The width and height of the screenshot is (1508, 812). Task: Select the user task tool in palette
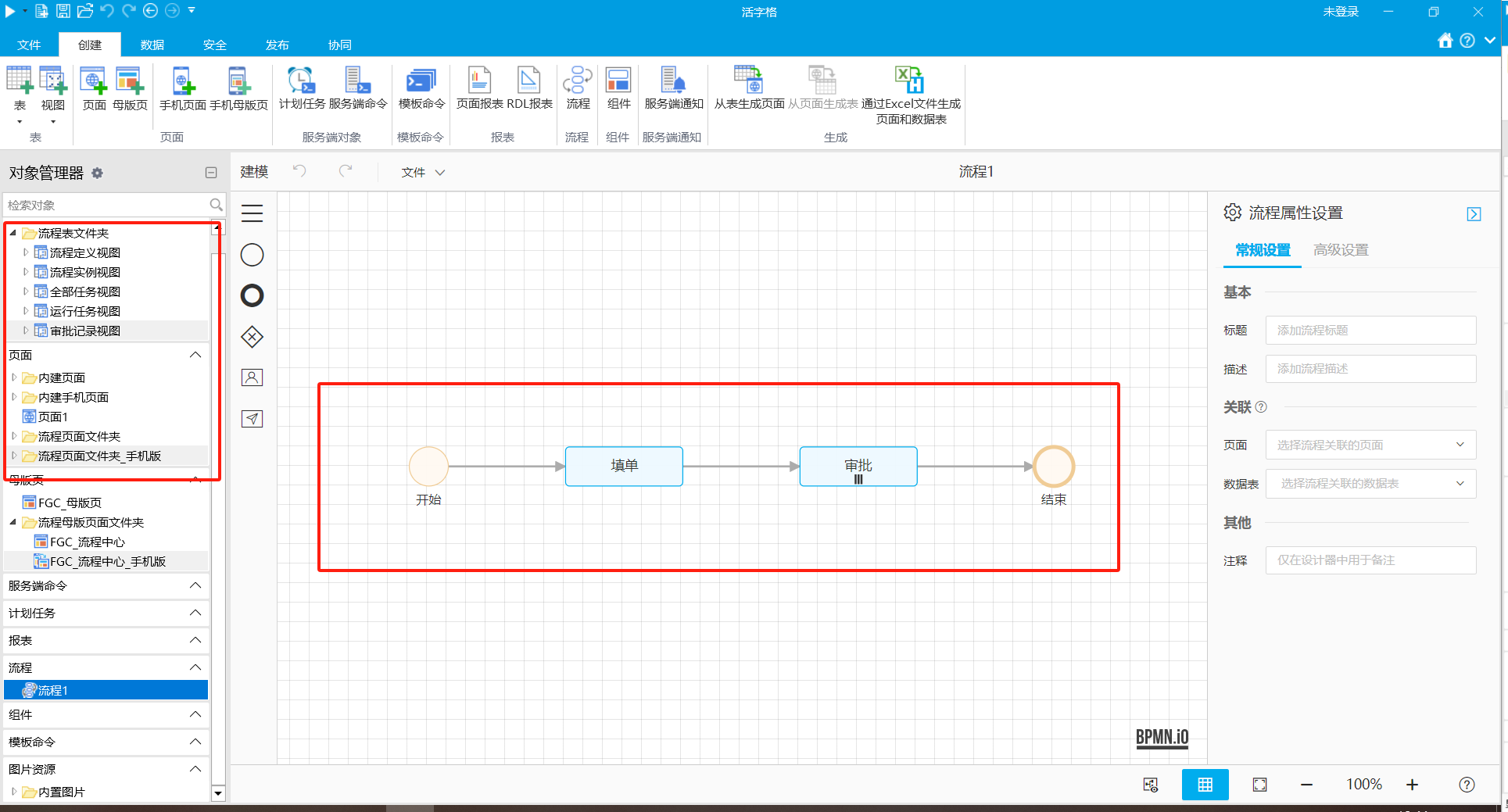click(252, 377)
